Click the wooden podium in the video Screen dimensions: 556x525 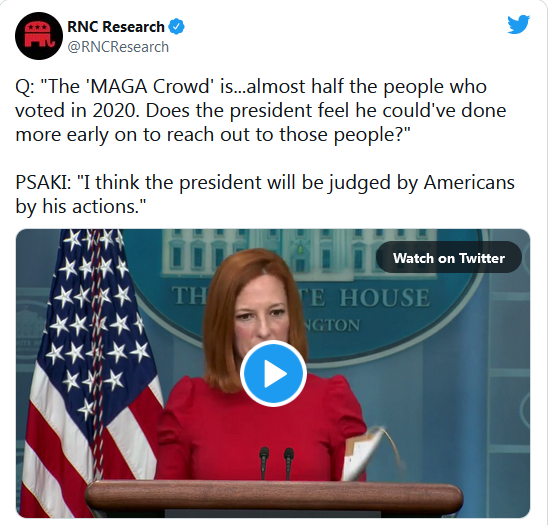coord(274,499)
